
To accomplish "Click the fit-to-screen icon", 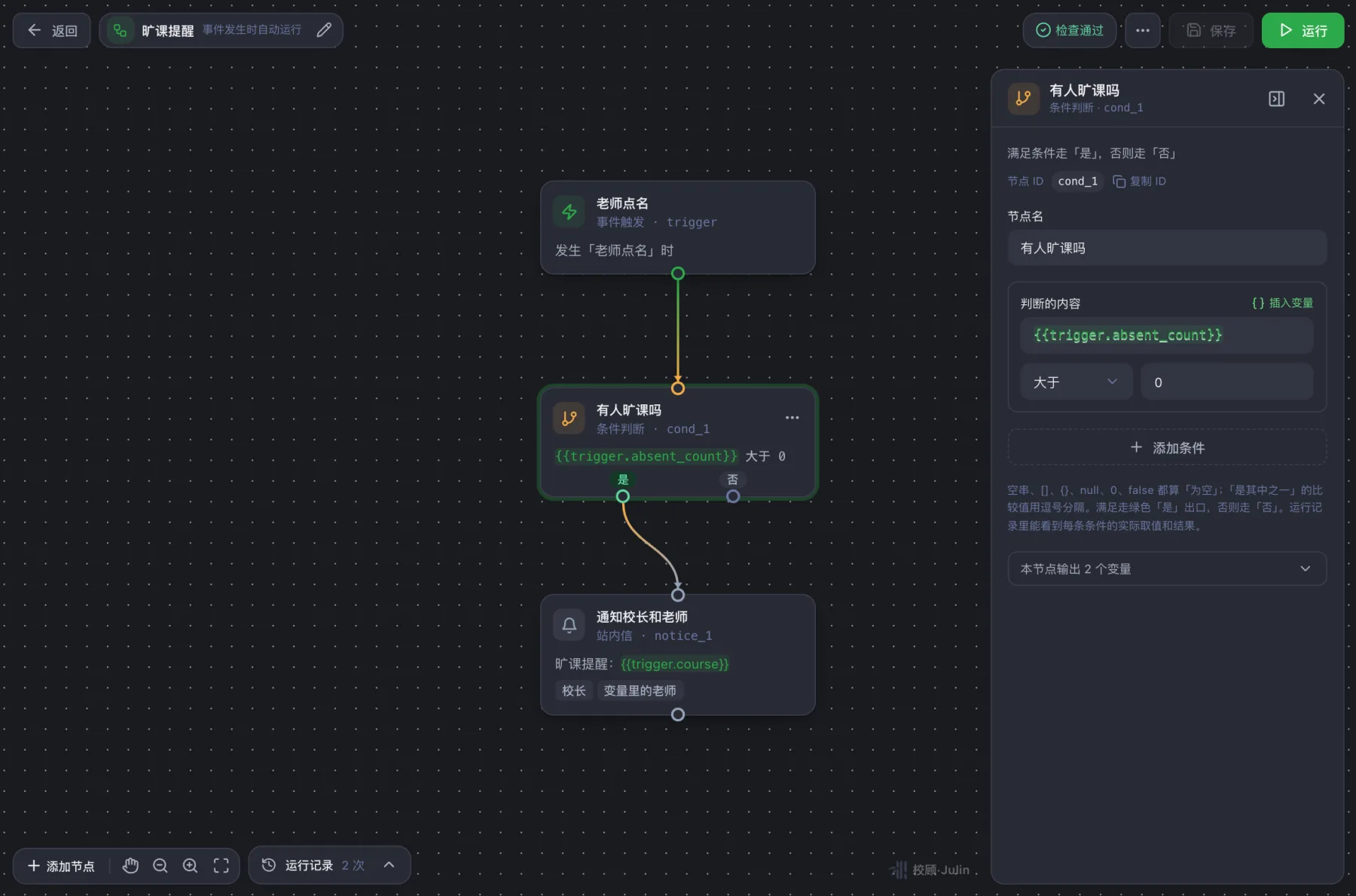I will tap(221, 866).
